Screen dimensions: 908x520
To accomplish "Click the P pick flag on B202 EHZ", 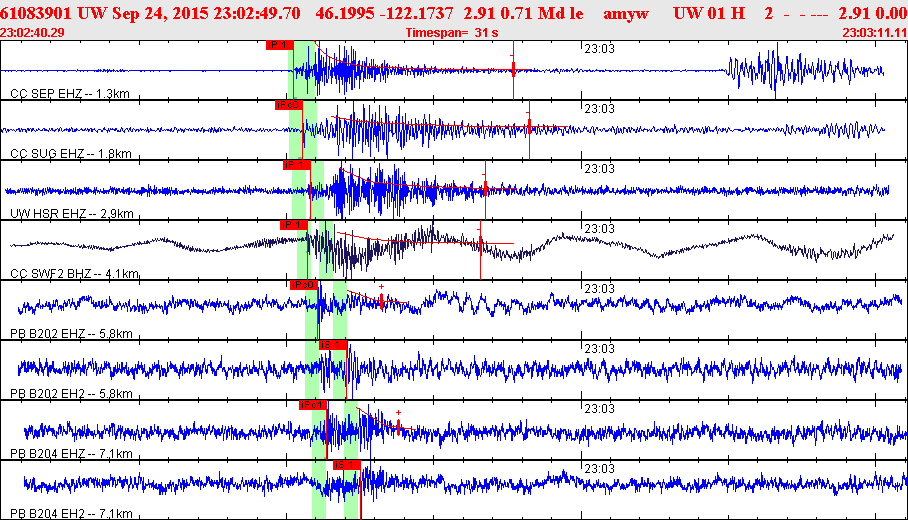I will [x=304, y=285].
